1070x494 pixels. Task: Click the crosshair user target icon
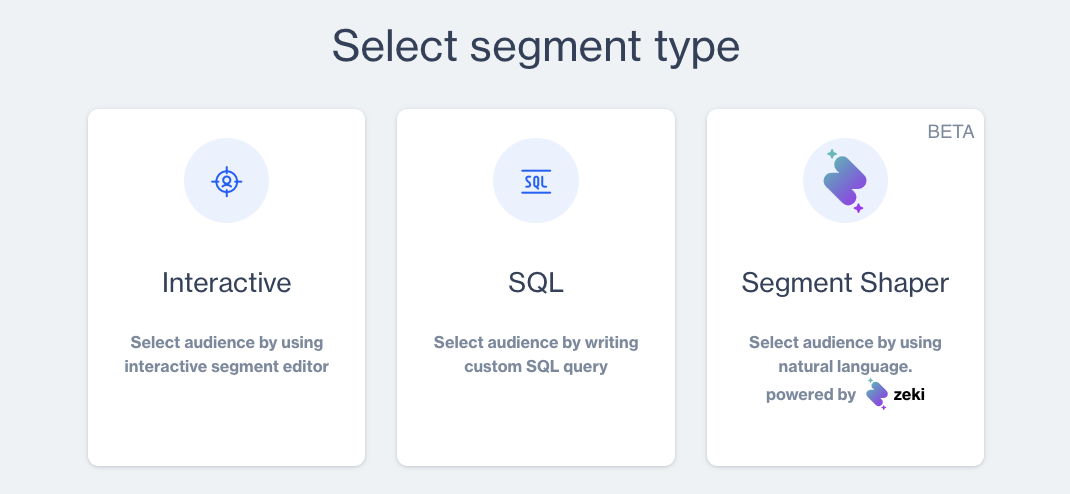[226, 181]
